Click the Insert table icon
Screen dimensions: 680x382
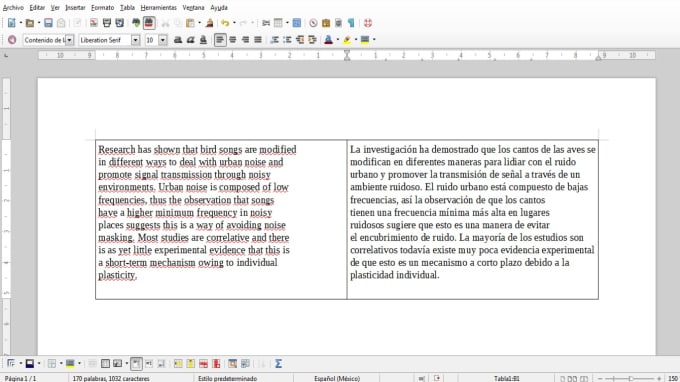pos(278,23)
